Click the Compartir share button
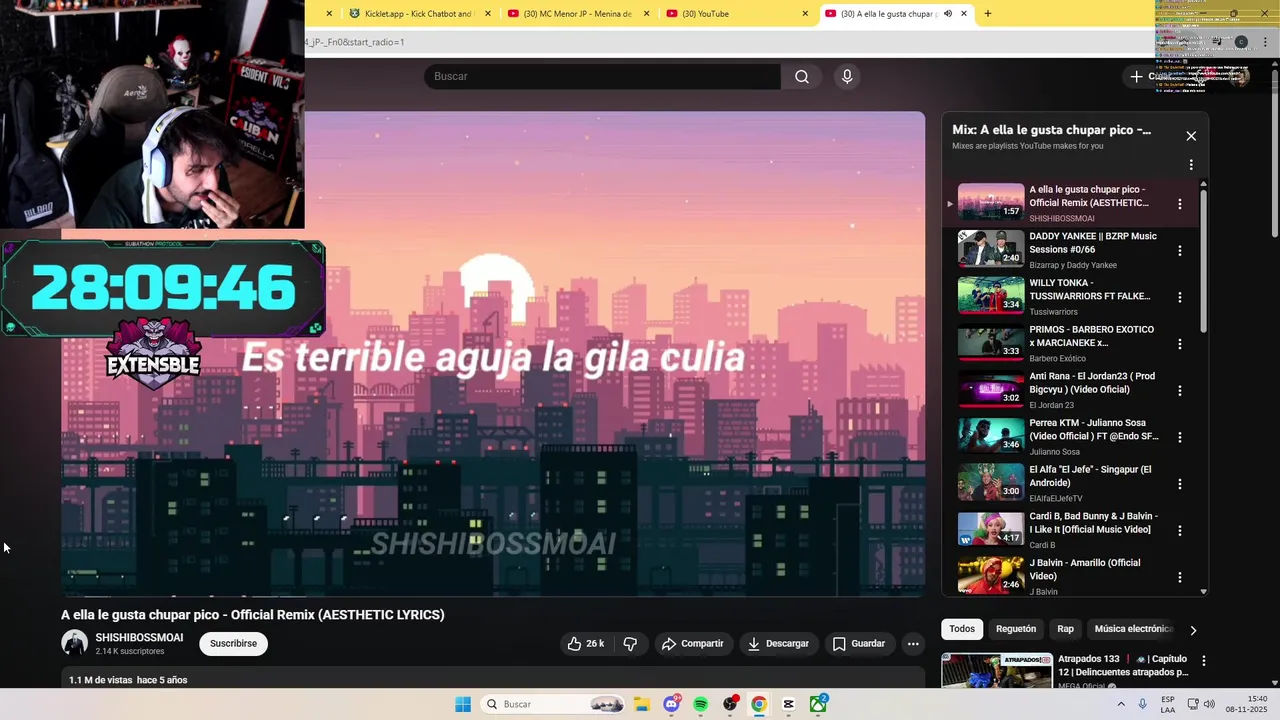 coord(692,644)
